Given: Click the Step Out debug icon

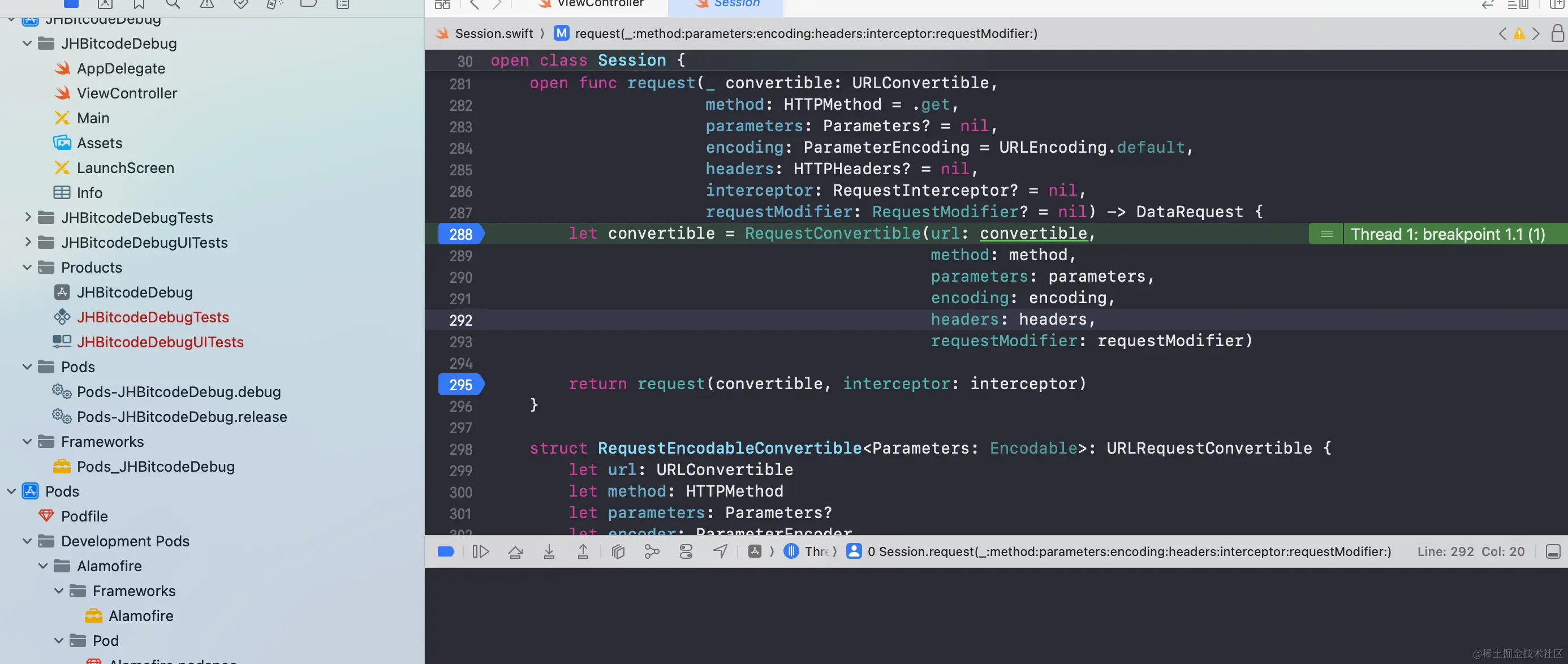Looking at the screenshot, I should [583, 551].
